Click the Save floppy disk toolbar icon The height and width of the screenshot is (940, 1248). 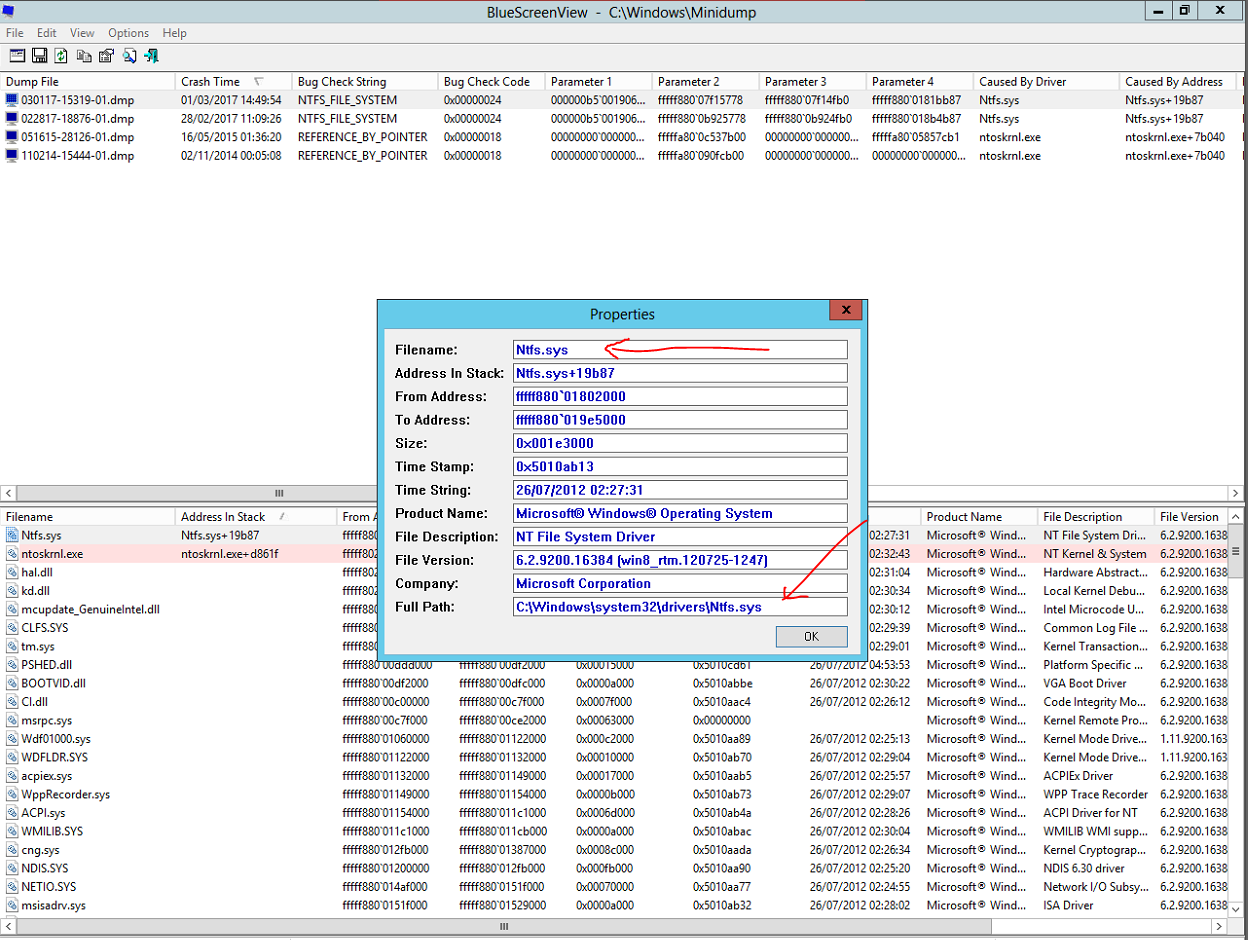(40, 56)
